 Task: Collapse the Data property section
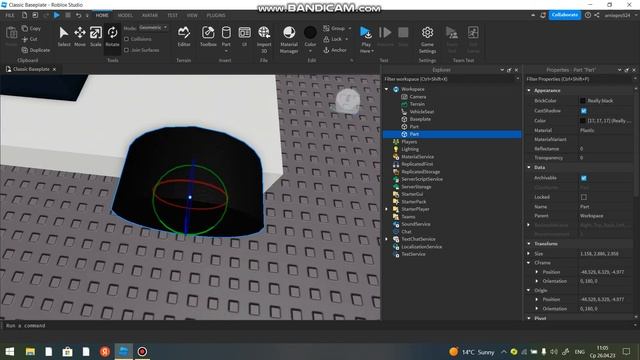pos(529,167)
